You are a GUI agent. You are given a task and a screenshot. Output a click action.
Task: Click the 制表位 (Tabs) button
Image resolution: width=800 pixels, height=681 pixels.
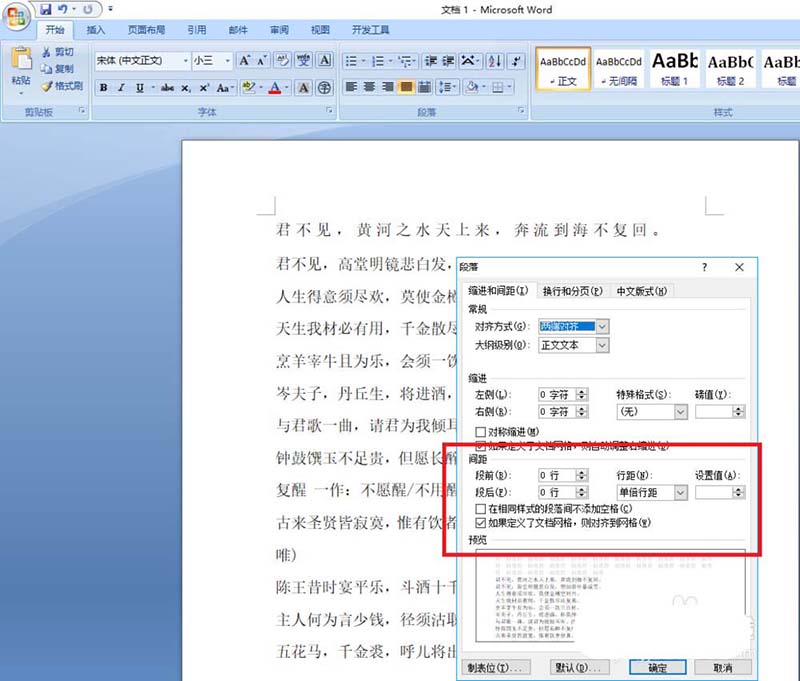[496, 667]
